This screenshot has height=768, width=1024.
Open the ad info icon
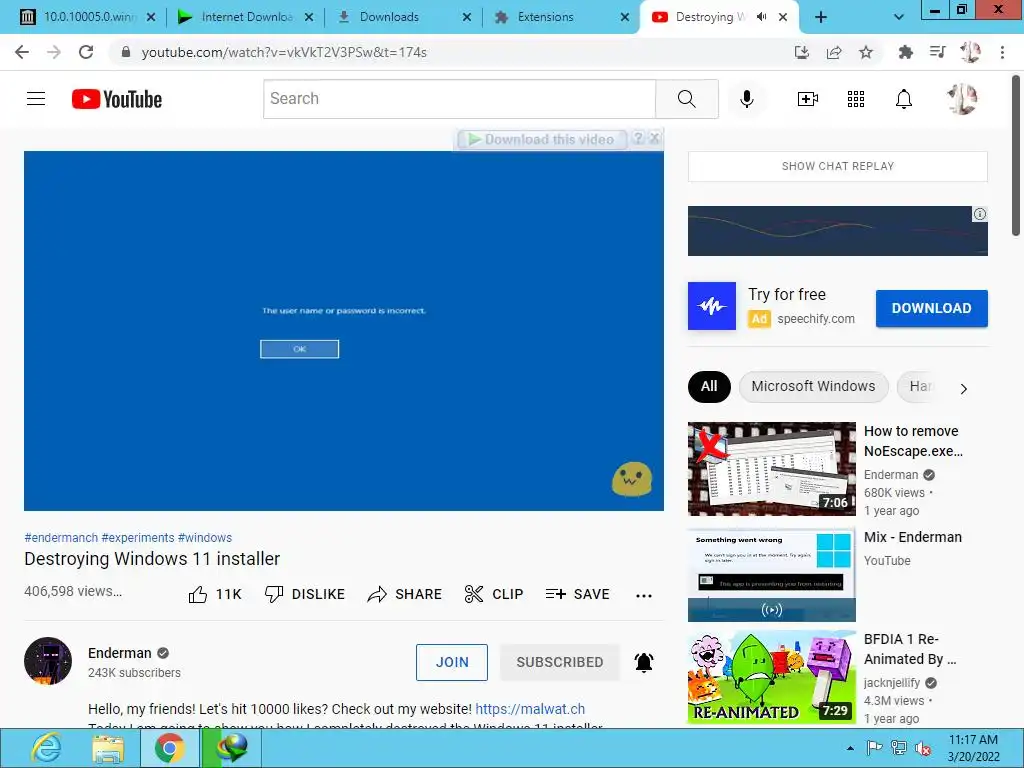click(980, 214)
